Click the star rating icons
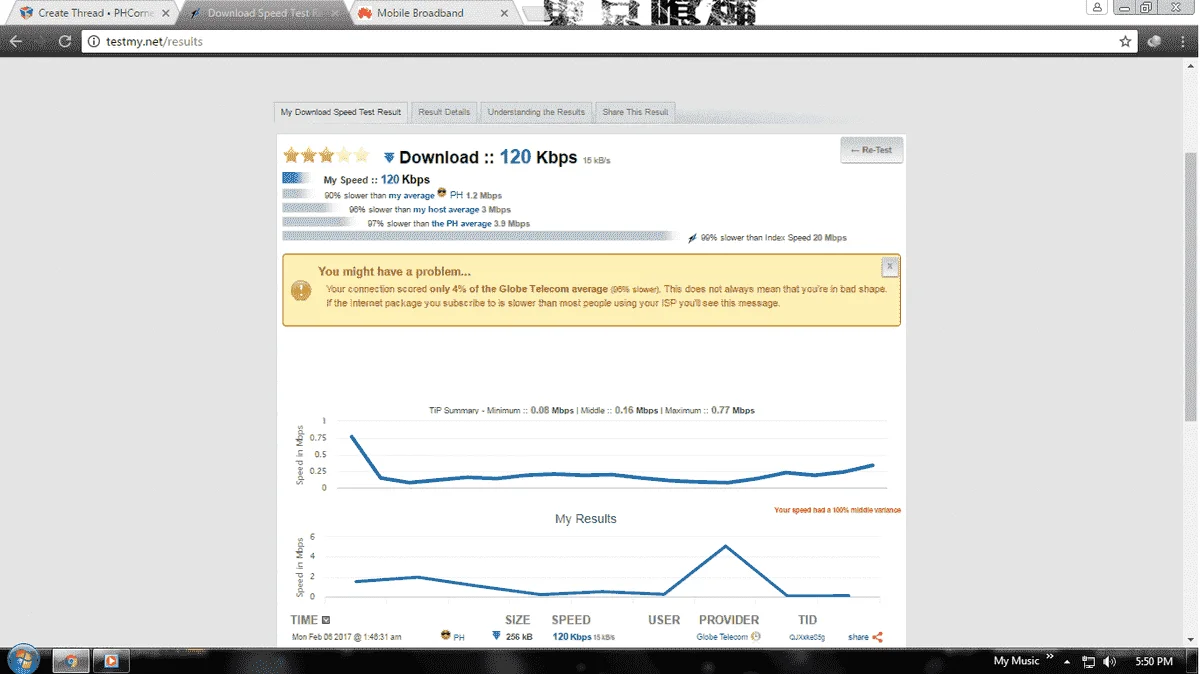This screenshot has width=1200, height=674. 326,155
